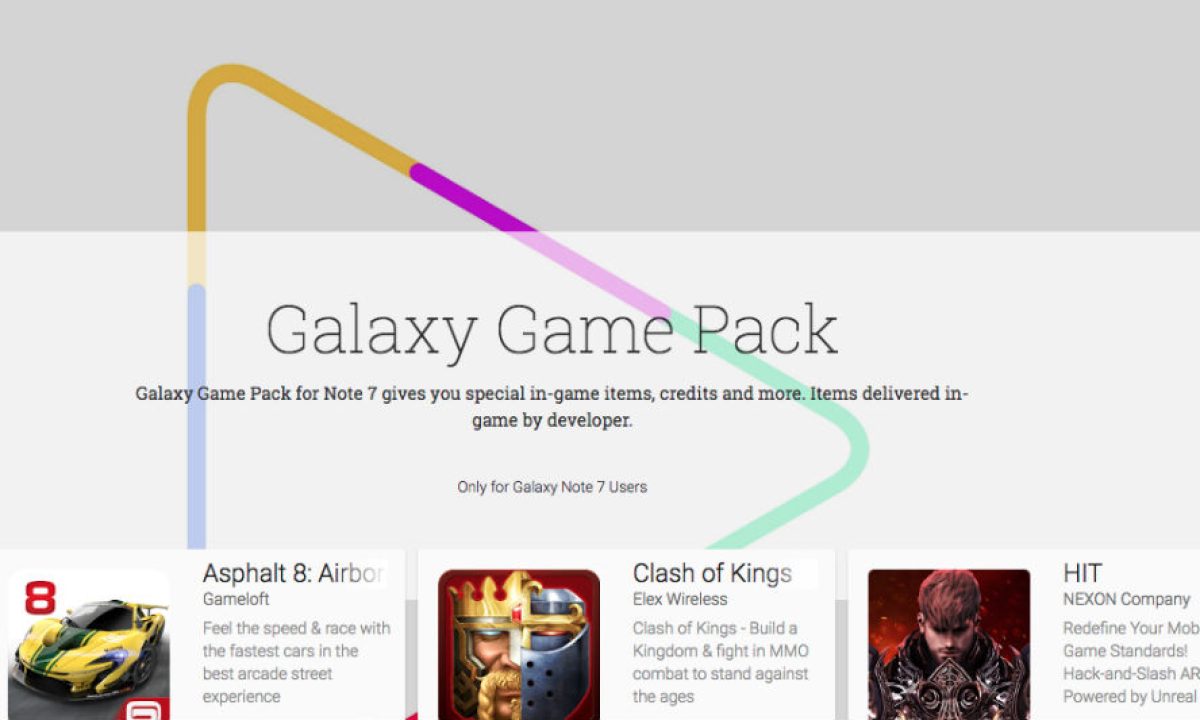Select the Galaxy Game Pack heading

pos(552,330)
